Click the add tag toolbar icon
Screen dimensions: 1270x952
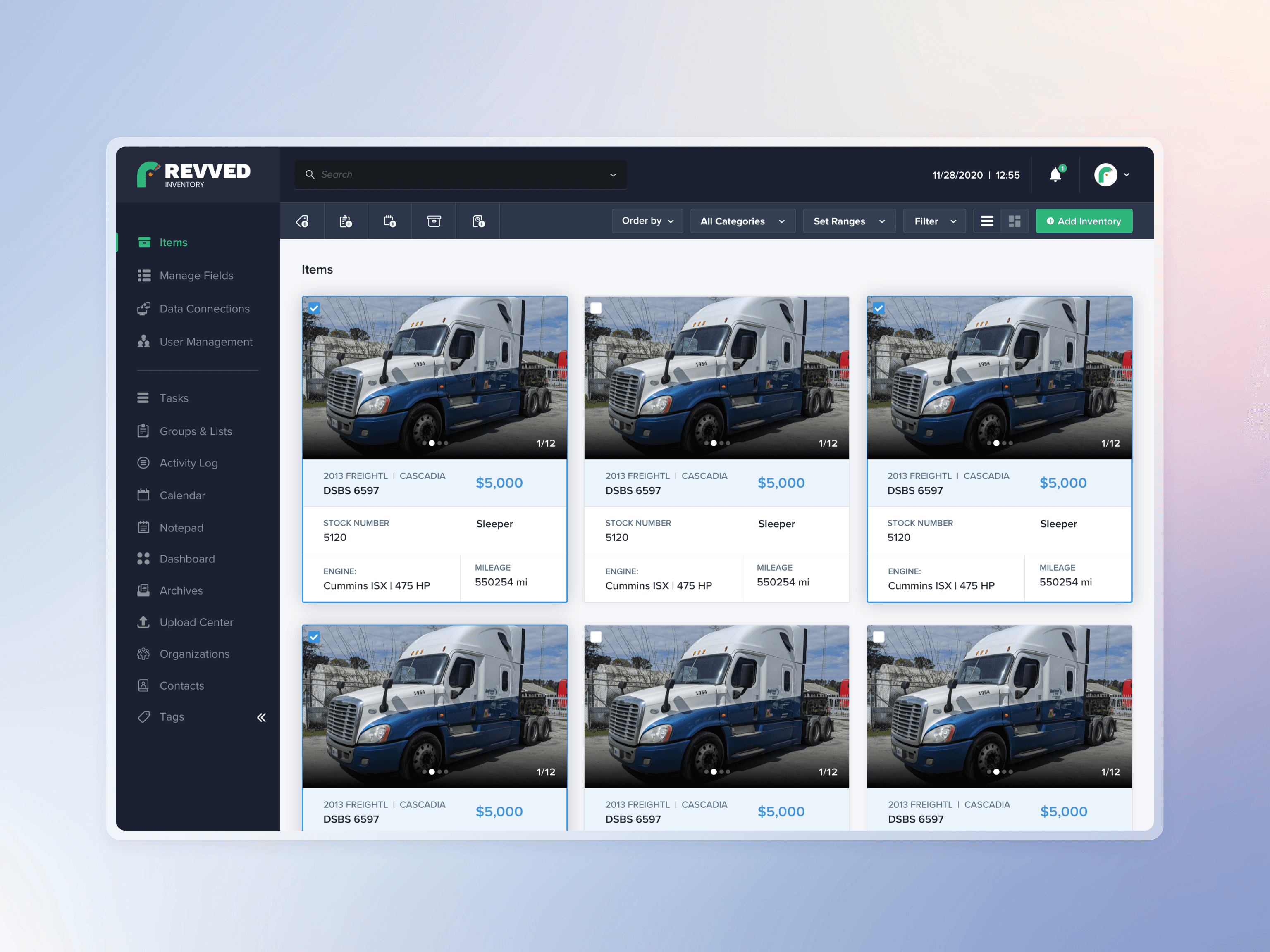[x=302, y=221]
